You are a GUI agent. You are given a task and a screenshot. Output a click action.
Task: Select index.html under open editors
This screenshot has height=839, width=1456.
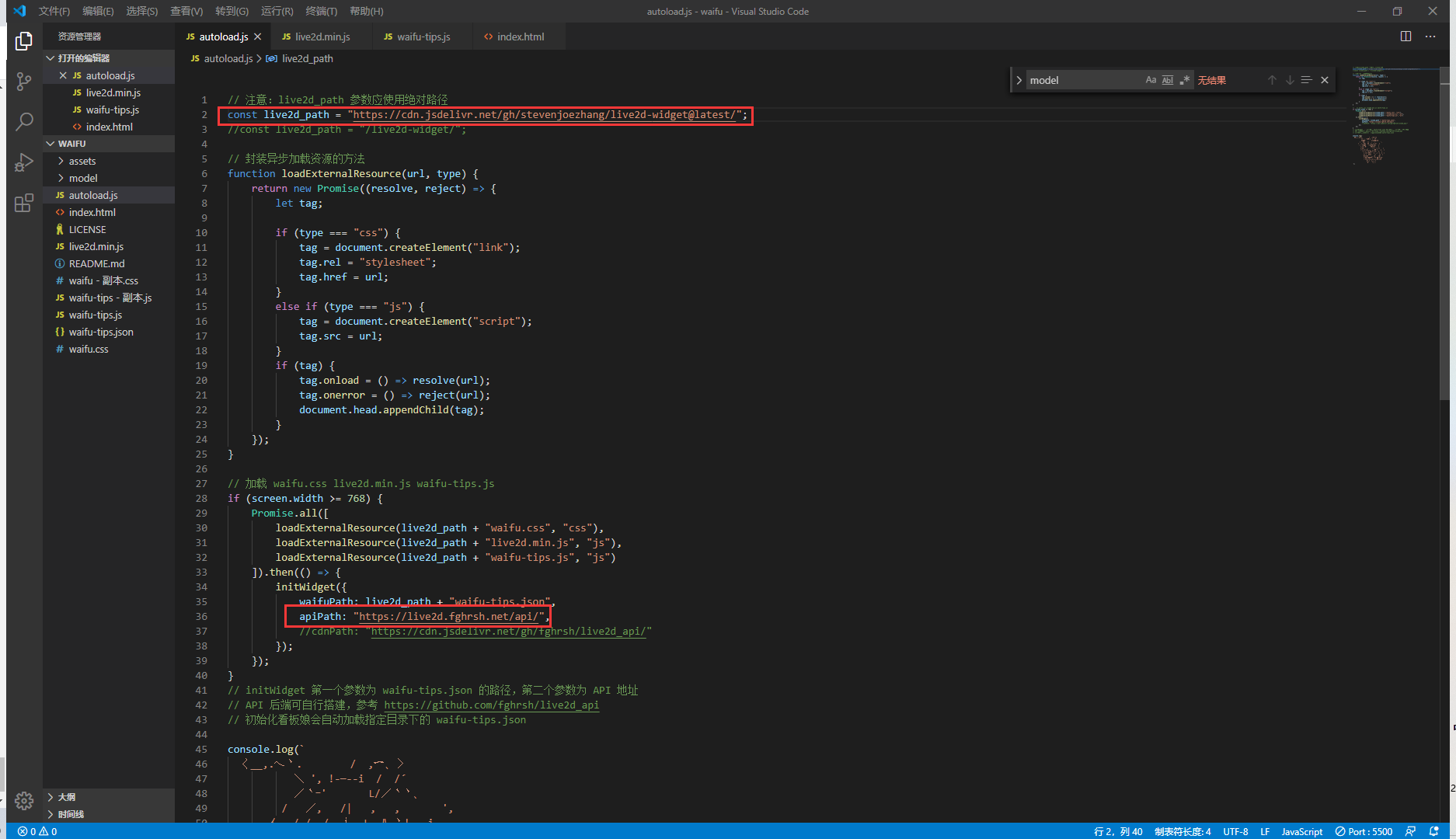tap(109, 127)
